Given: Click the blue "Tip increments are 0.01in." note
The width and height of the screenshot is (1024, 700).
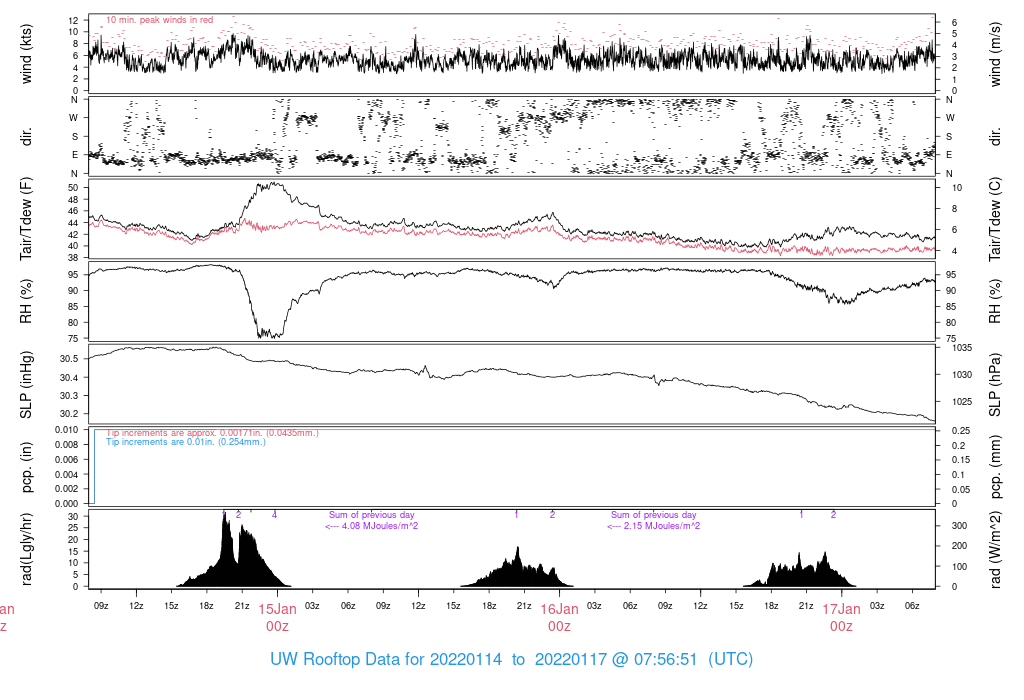Looking at the screenshot, I should click(x=186, y=442).
